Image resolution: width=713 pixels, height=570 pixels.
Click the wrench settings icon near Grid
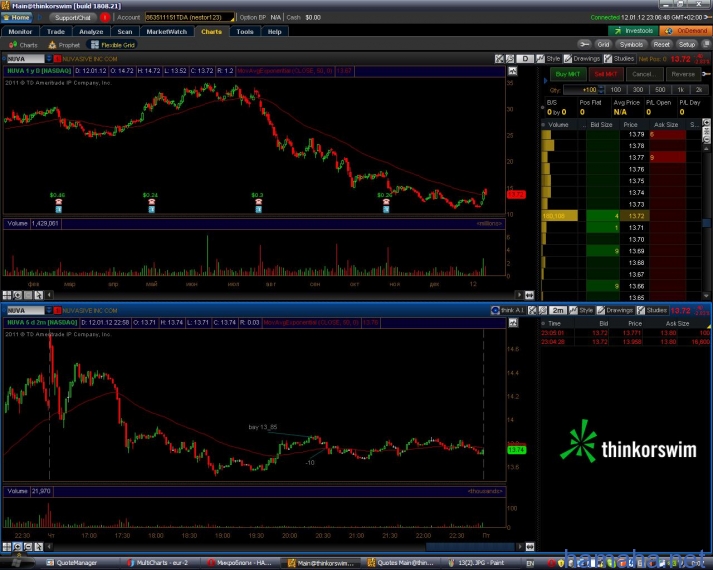(x=584, y=44)
